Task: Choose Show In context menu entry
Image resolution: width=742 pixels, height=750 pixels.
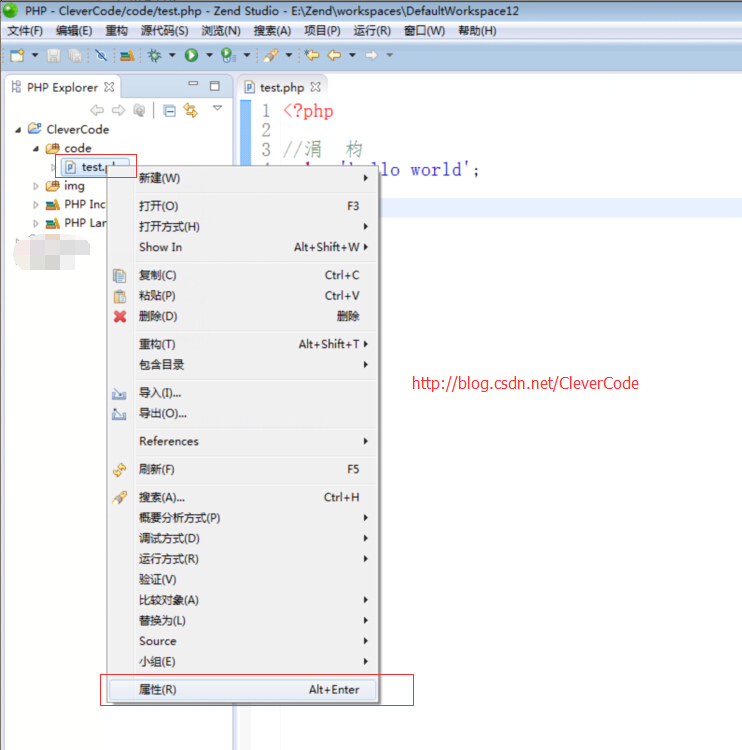Action: click(243, 247)
